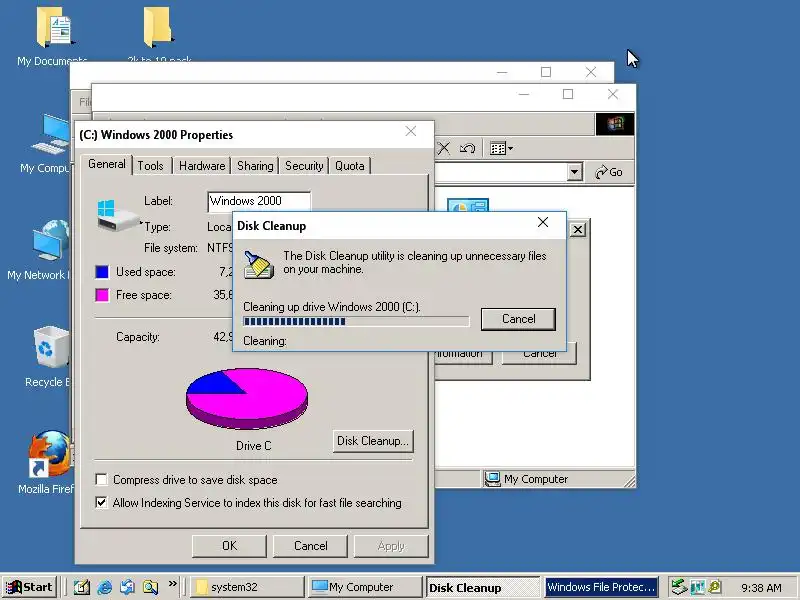The height and width of the screenshot is (600, 800).
Task: Click Cancel in Windows 2000 Properties dialog
Action: 310,546
